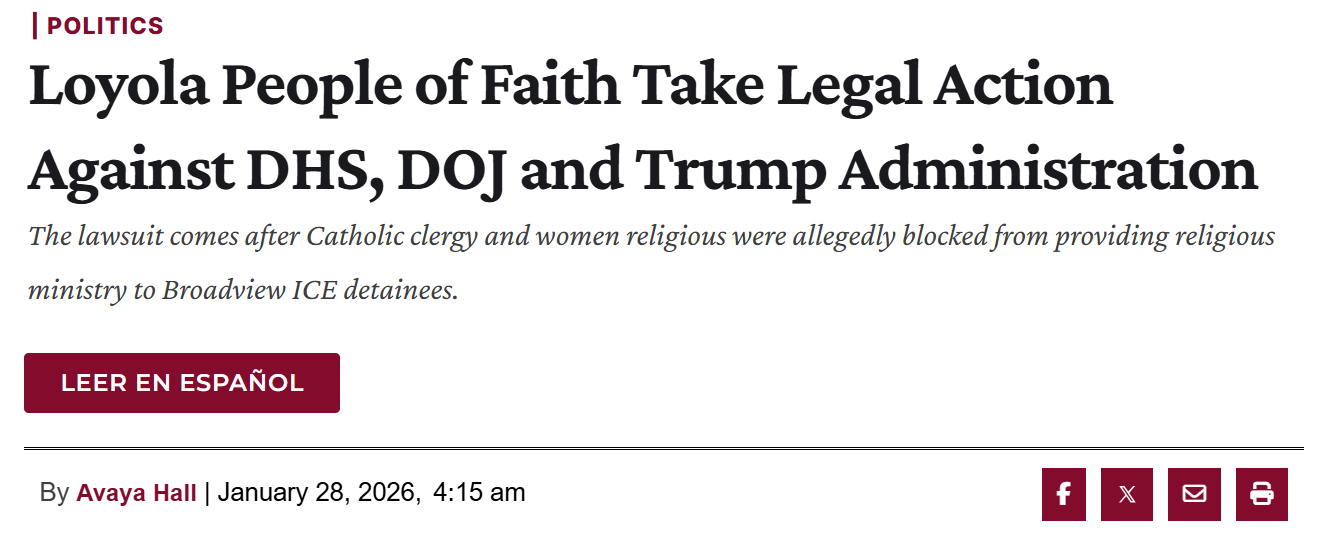Click the maroon bar beside Politics
Viewport: 1323px width, 538px height.
point(35,26)
